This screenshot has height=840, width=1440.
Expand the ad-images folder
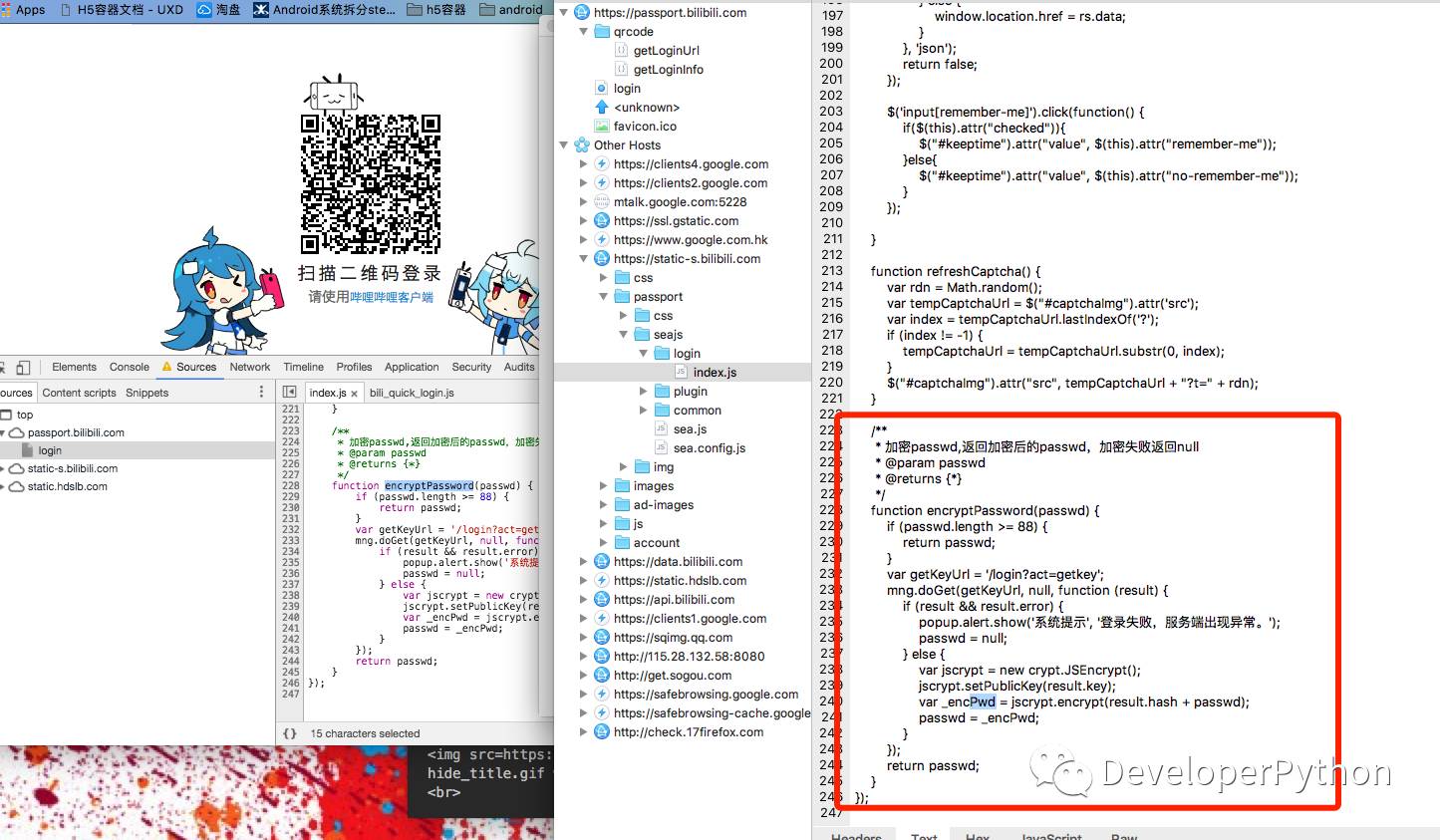(604, 505)
